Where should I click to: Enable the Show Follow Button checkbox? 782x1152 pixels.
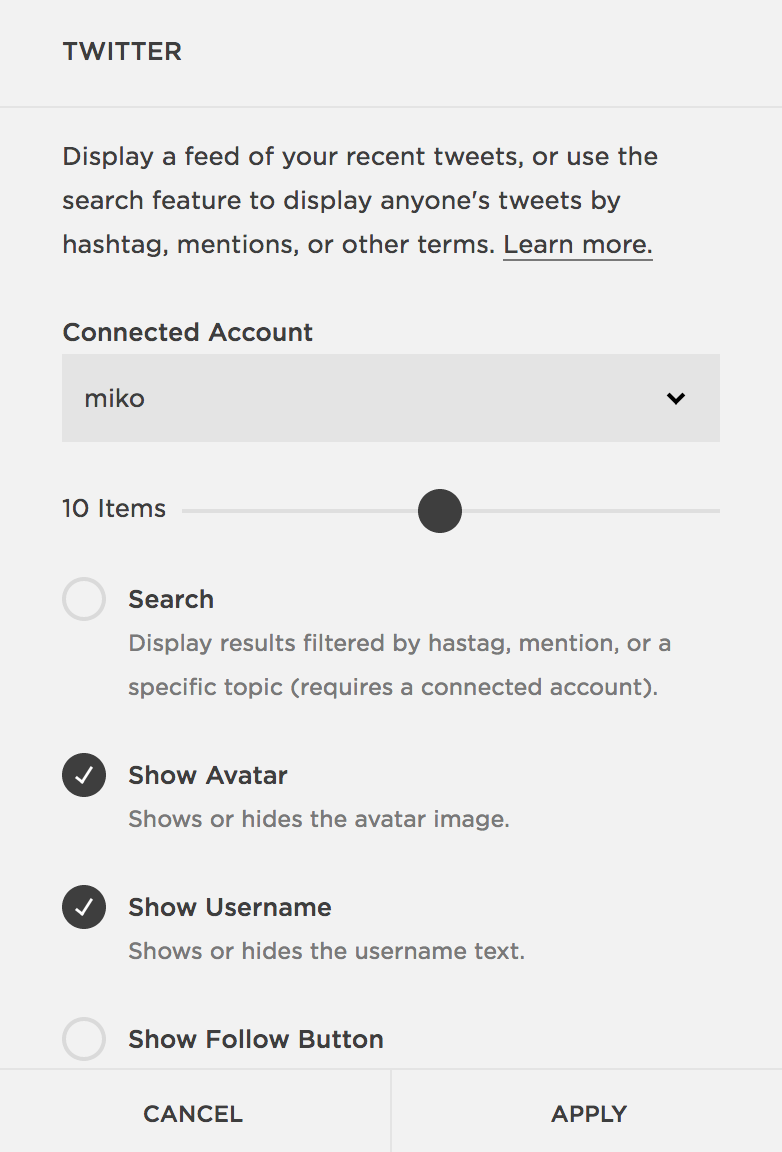84,1039
